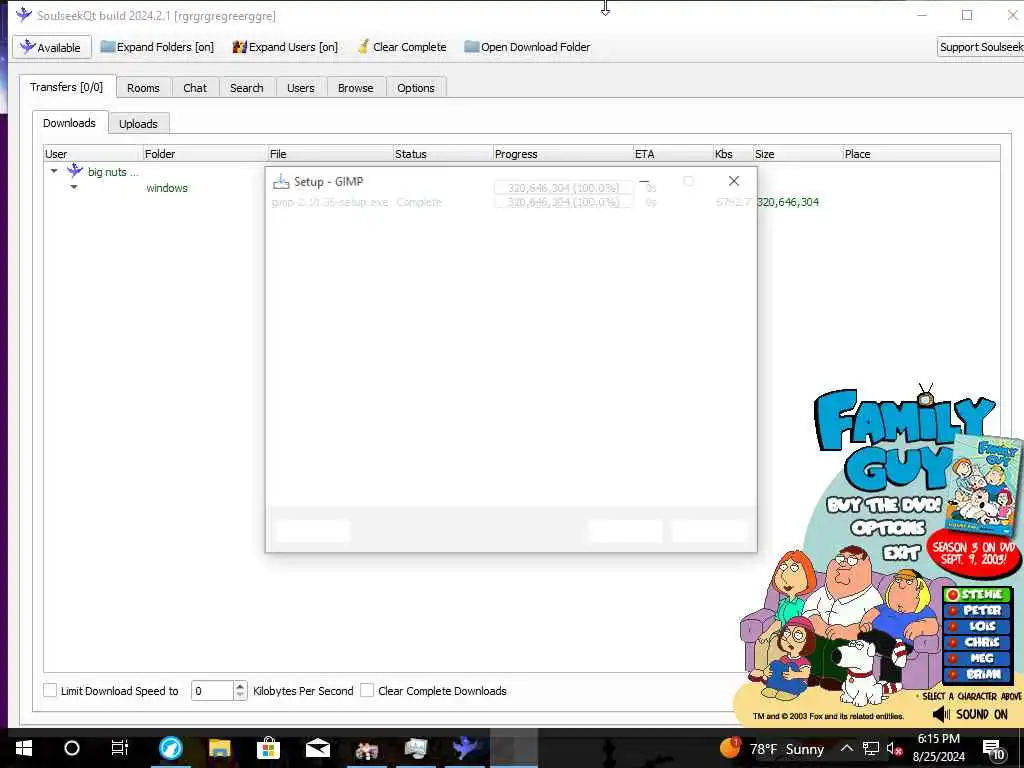Select the big nuts user entry

(113, 172)
